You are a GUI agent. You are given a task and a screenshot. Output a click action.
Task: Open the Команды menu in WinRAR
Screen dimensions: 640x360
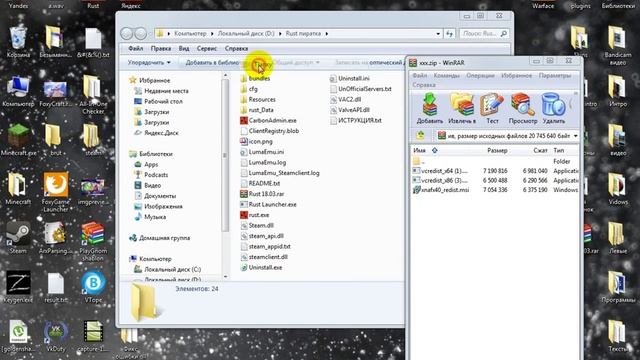click(447, 76)
